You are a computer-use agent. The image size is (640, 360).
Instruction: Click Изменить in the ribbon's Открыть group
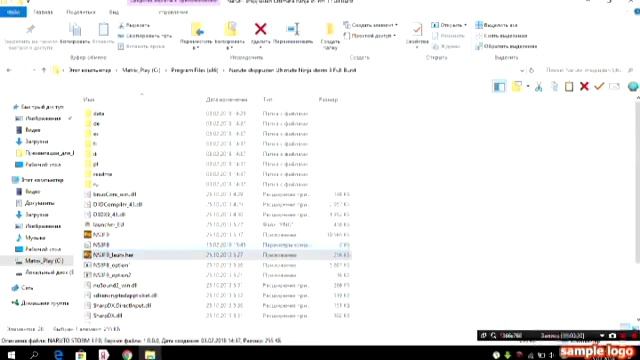coord(448,36)
